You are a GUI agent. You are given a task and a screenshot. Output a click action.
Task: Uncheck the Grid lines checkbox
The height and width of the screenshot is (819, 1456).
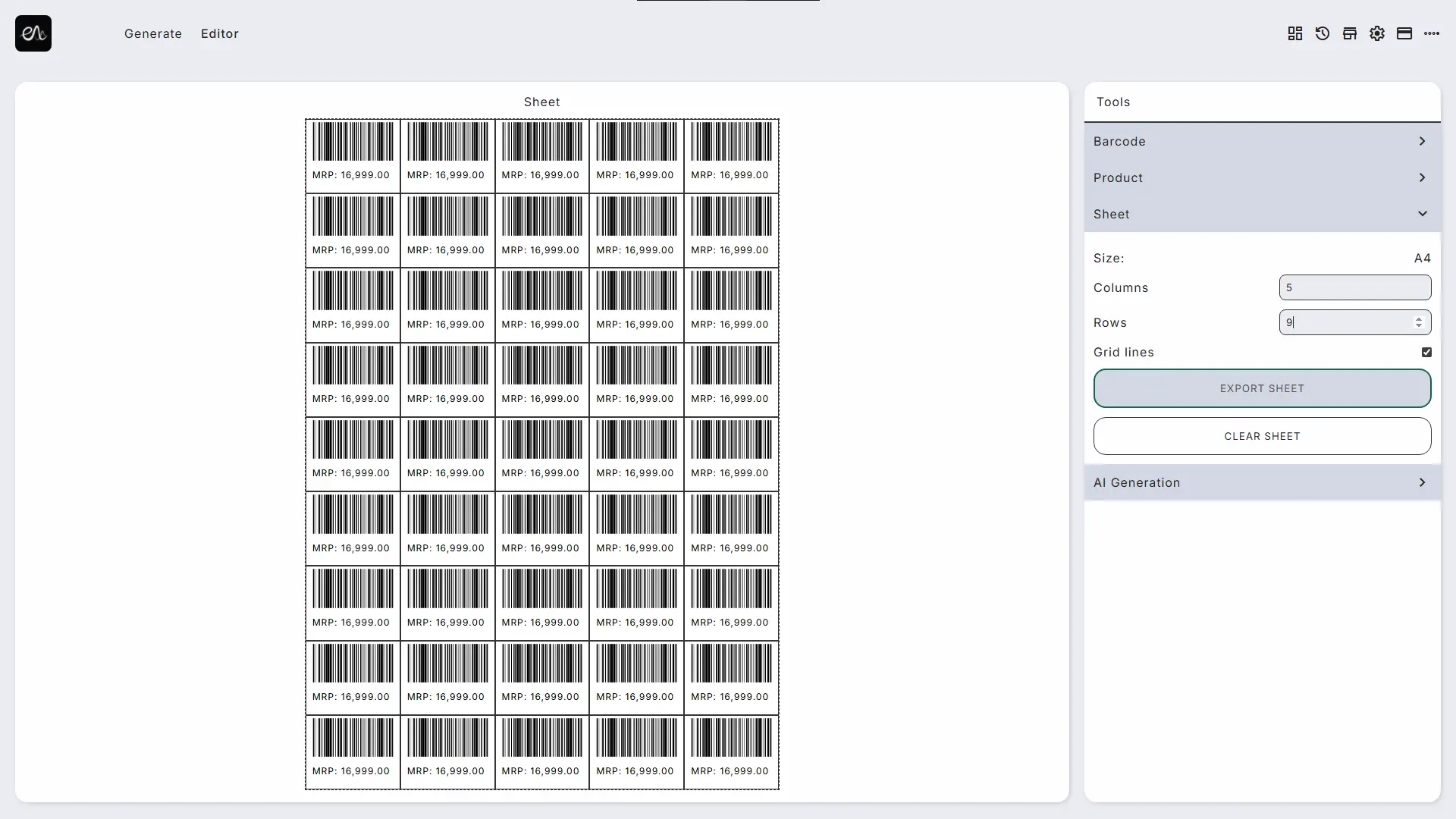pyautogui.click(x=1426, y=352)
